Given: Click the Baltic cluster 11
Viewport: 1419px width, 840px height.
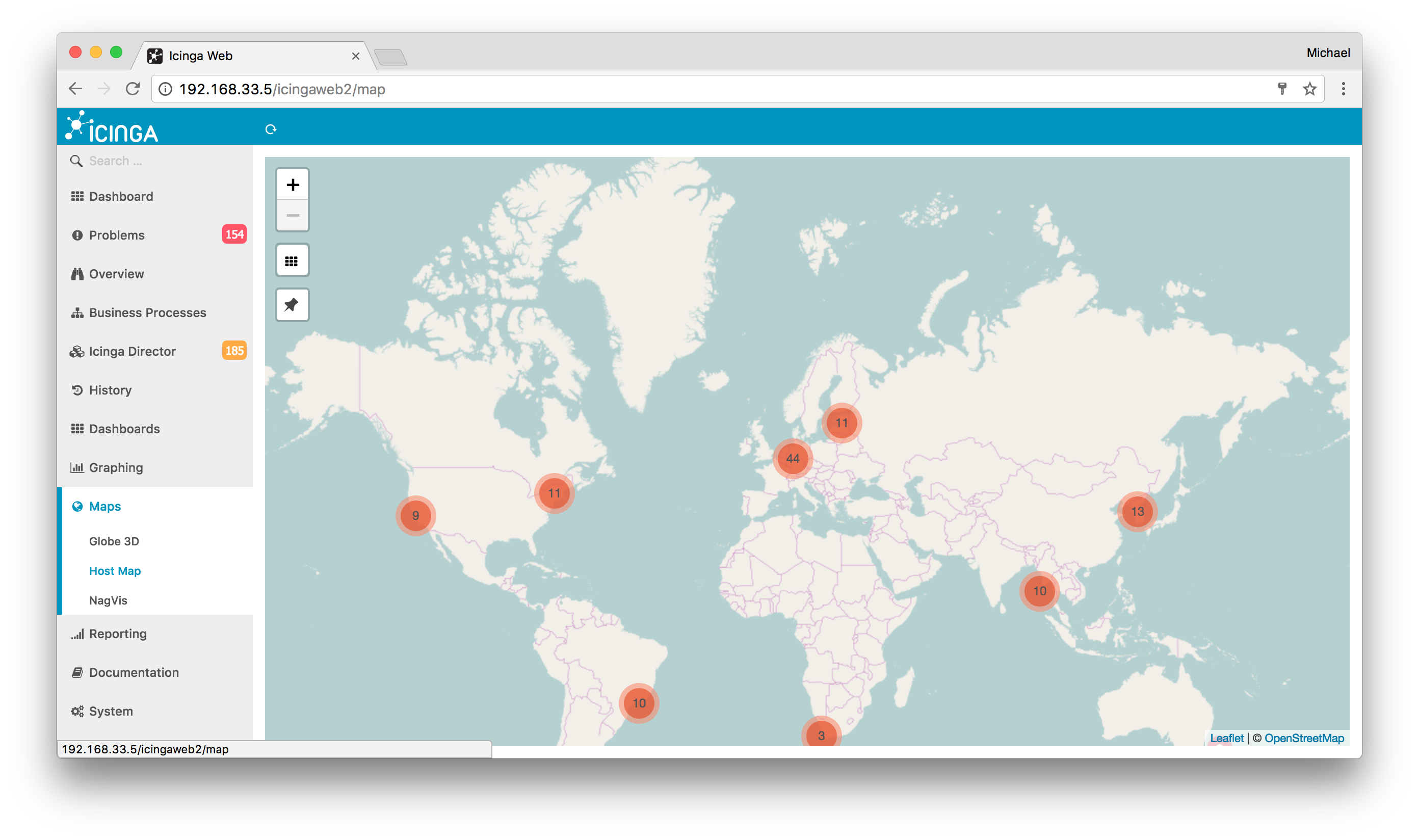Looking at the screenshot, I should pos(842,423).
